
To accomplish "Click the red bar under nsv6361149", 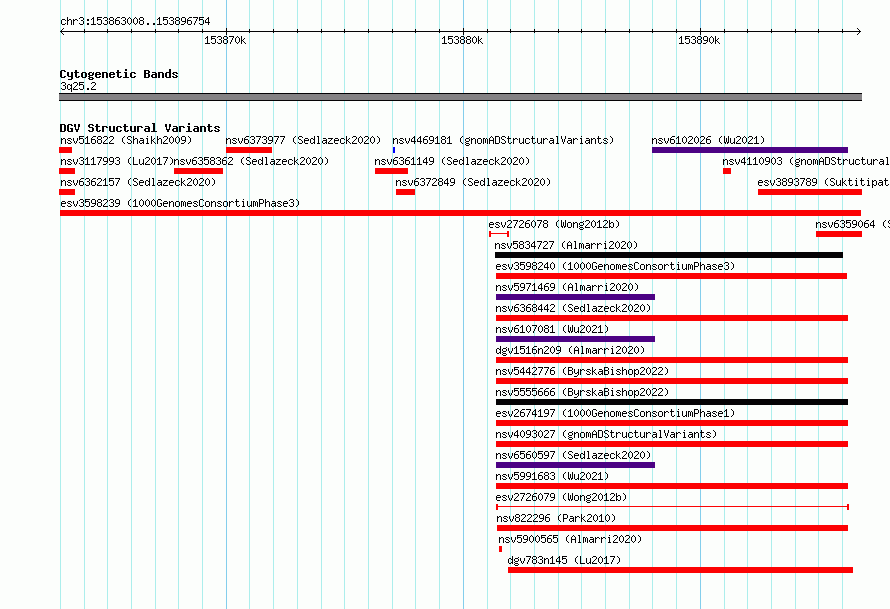I will point(392,171).
